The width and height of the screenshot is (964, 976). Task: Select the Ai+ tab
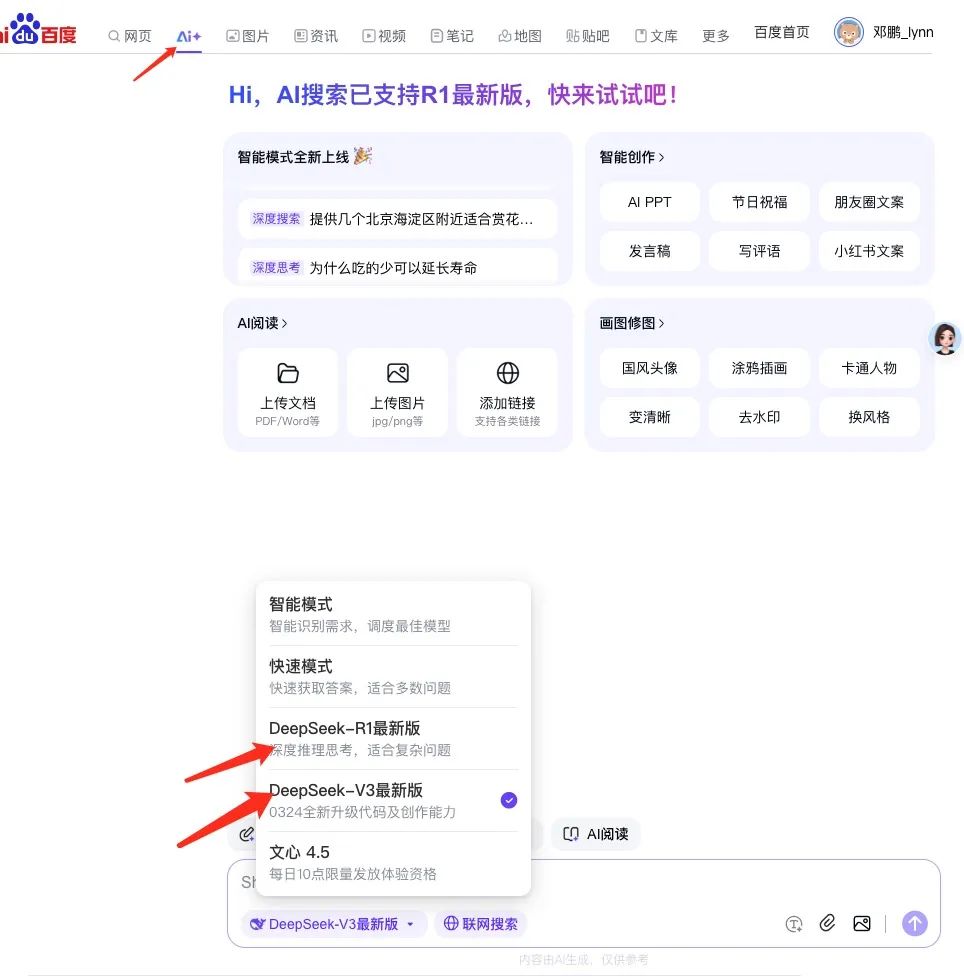[189, 36]
